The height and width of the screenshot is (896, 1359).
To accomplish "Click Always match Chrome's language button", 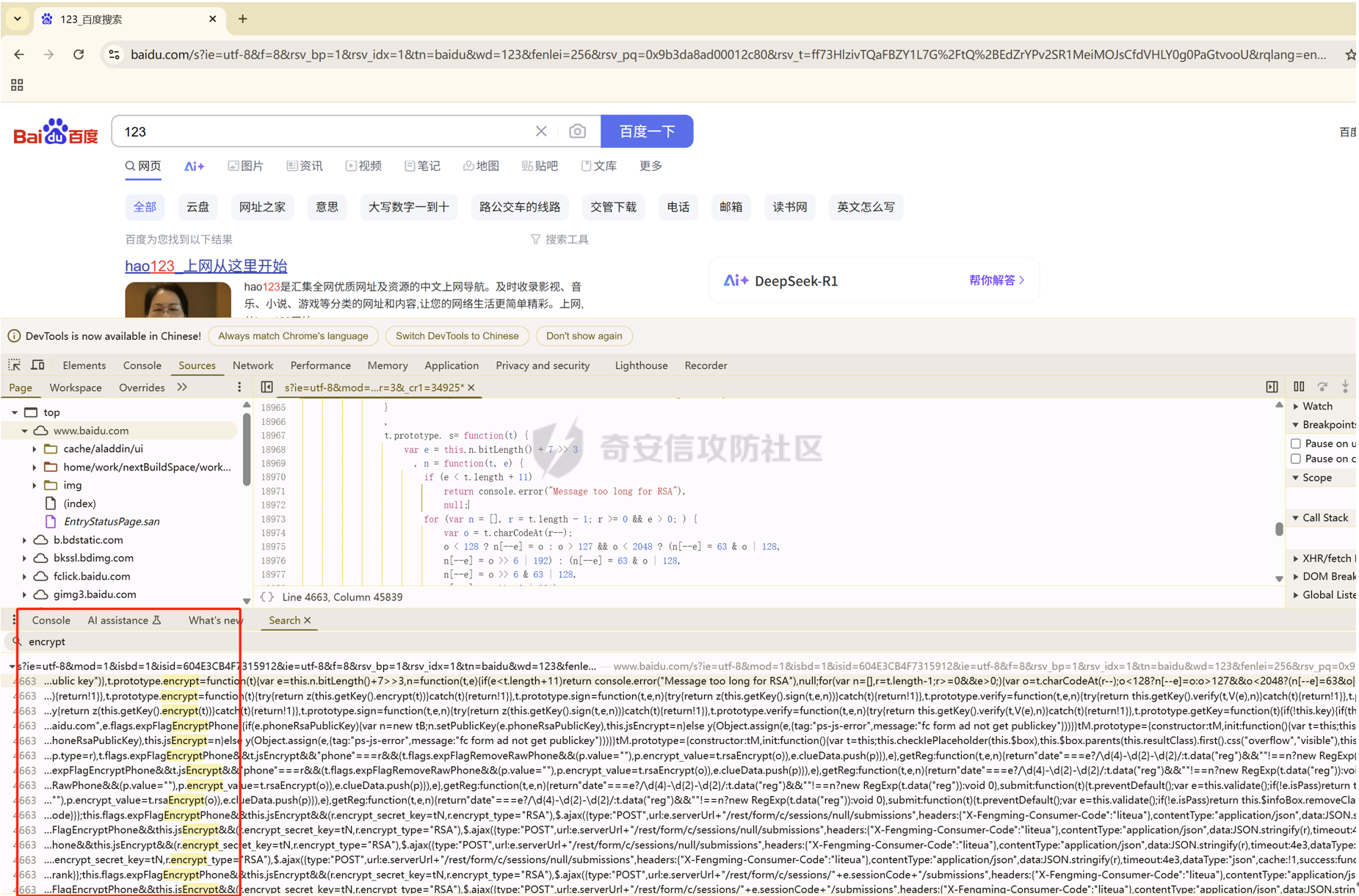I will 293,336.
